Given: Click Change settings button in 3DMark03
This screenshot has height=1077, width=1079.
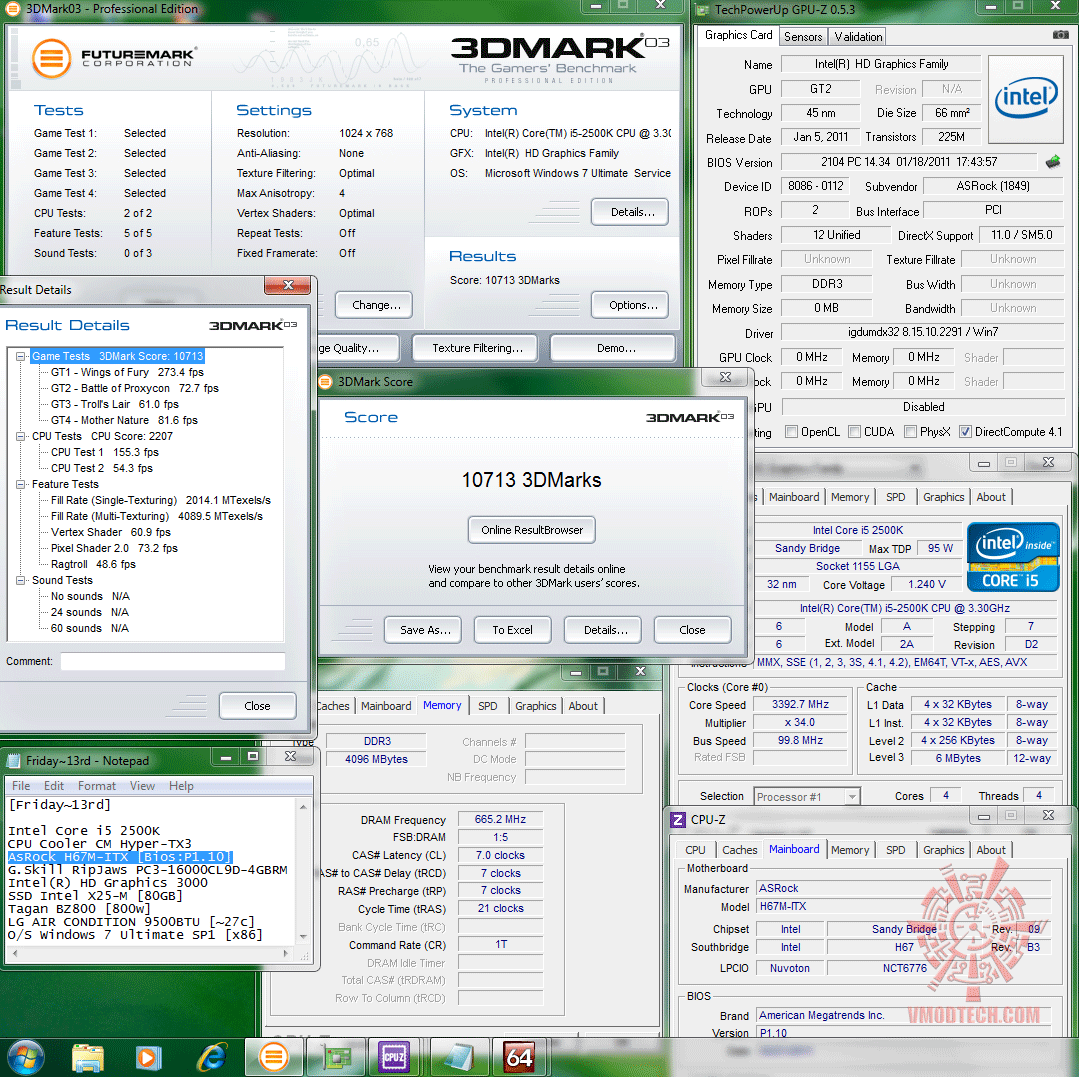Looking at the screenshot, I should [x=374, y=305].
